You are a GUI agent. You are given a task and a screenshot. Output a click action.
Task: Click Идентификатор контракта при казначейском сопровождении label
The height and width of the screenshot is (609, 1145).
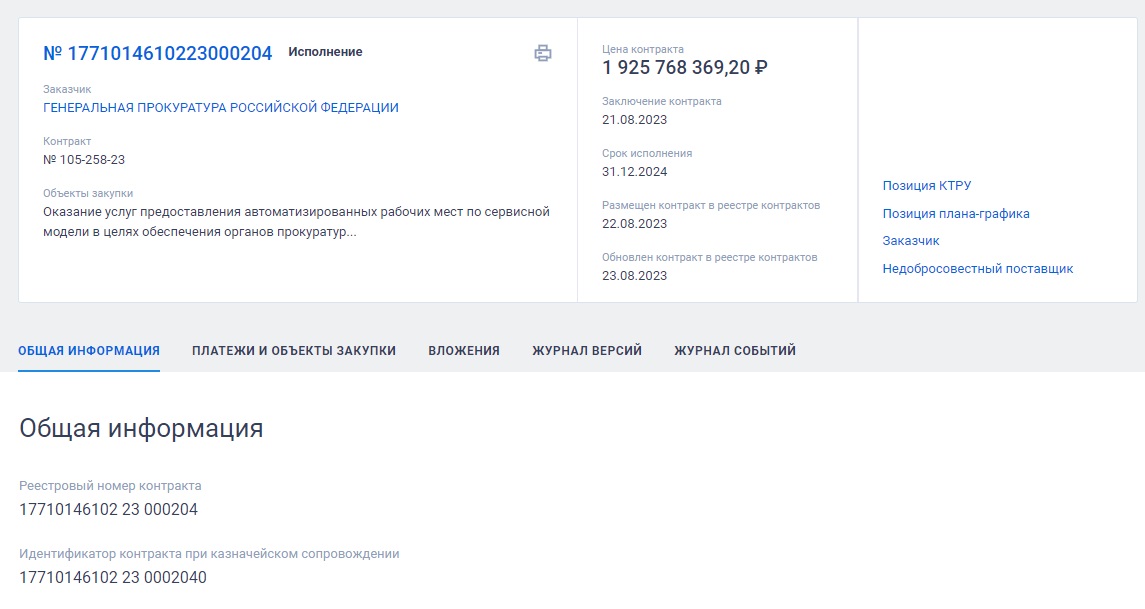[209, 554]
